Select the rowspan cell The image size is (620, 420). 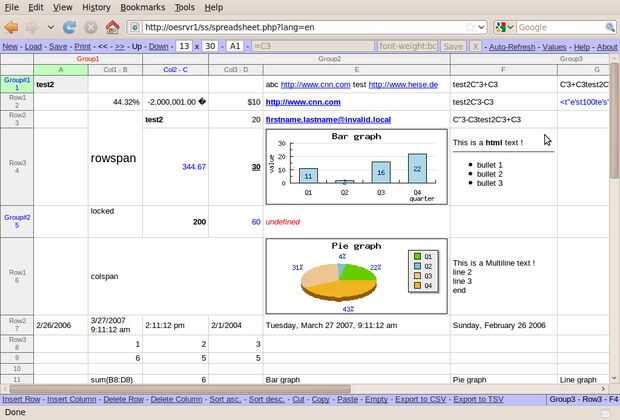(x=115, y=158)
